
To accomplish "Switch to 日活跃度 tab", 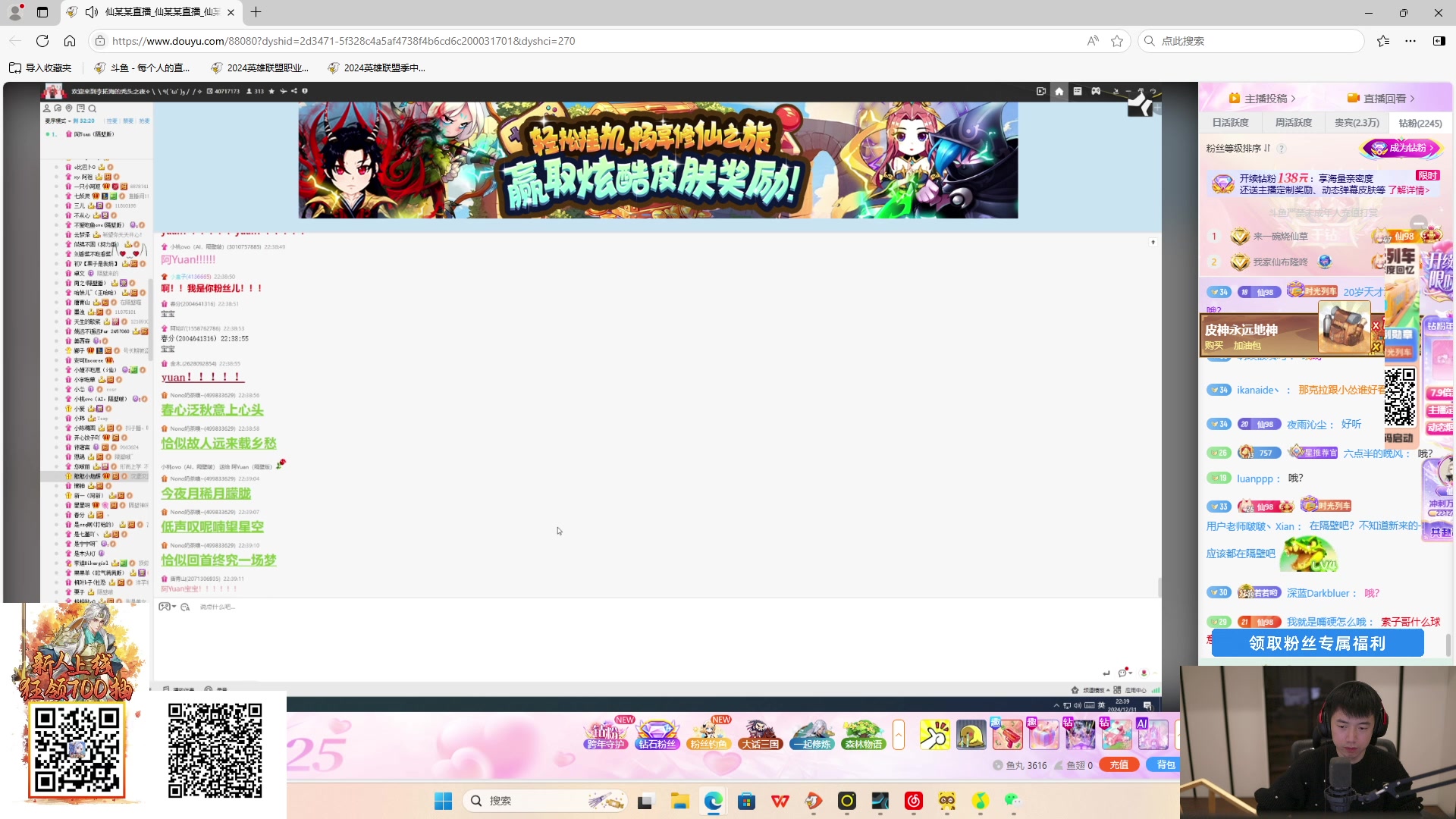I will pyautogui.click(x=1230, y=123).
